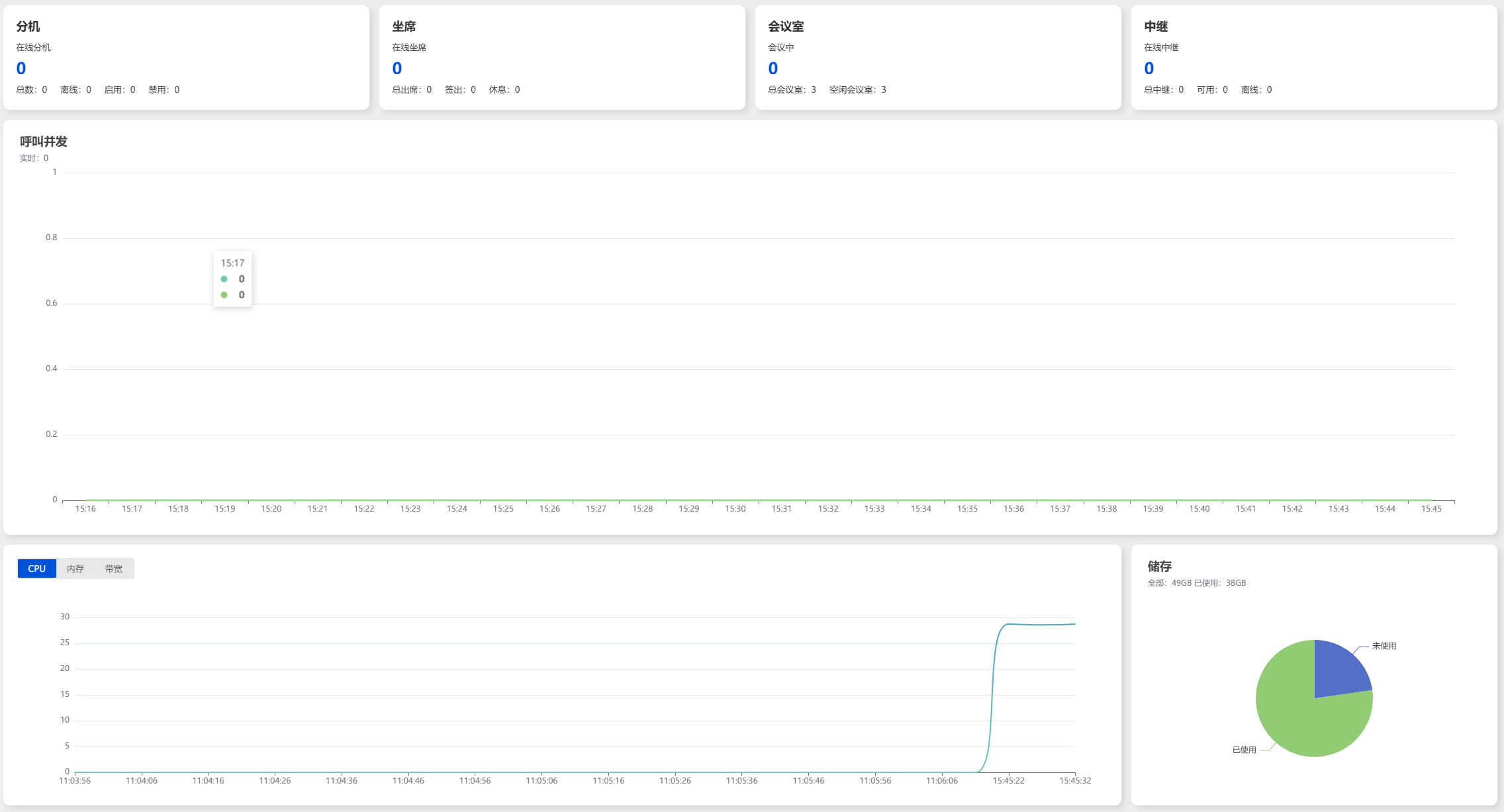
Task: Switch to the 带宽 tab
Action: pyautogui.click(x=113, y=568)
